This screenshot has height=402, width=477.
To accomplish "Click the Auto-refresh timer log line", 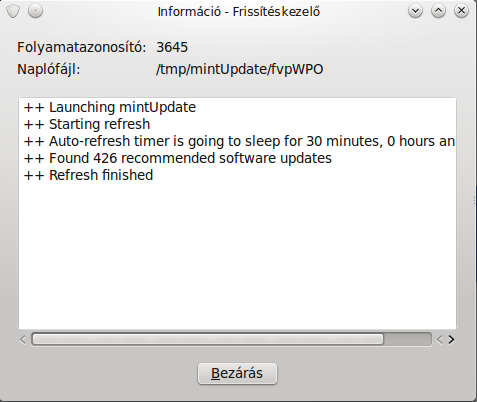I will click(239, 141).
